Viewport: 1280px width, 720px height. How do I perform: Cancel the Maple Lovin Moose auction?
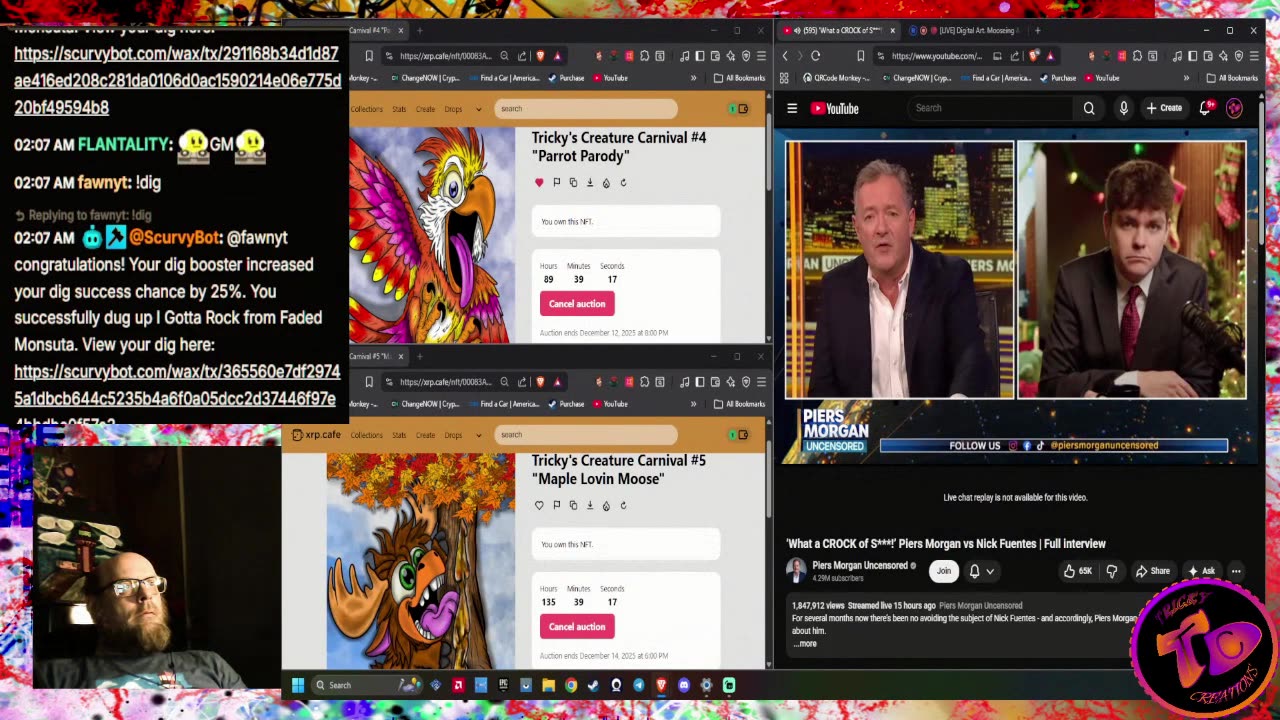click(577, 627)
